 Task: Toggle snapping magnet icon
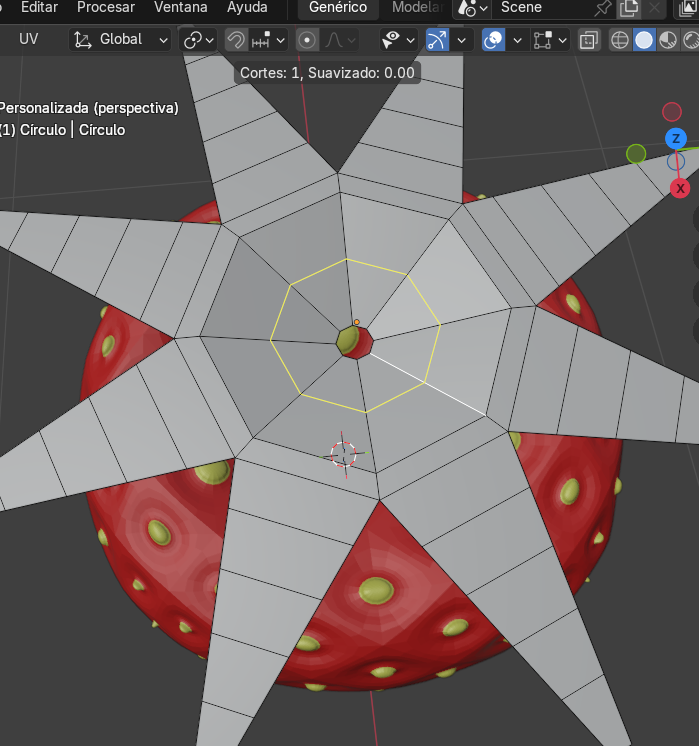[235, 40]
